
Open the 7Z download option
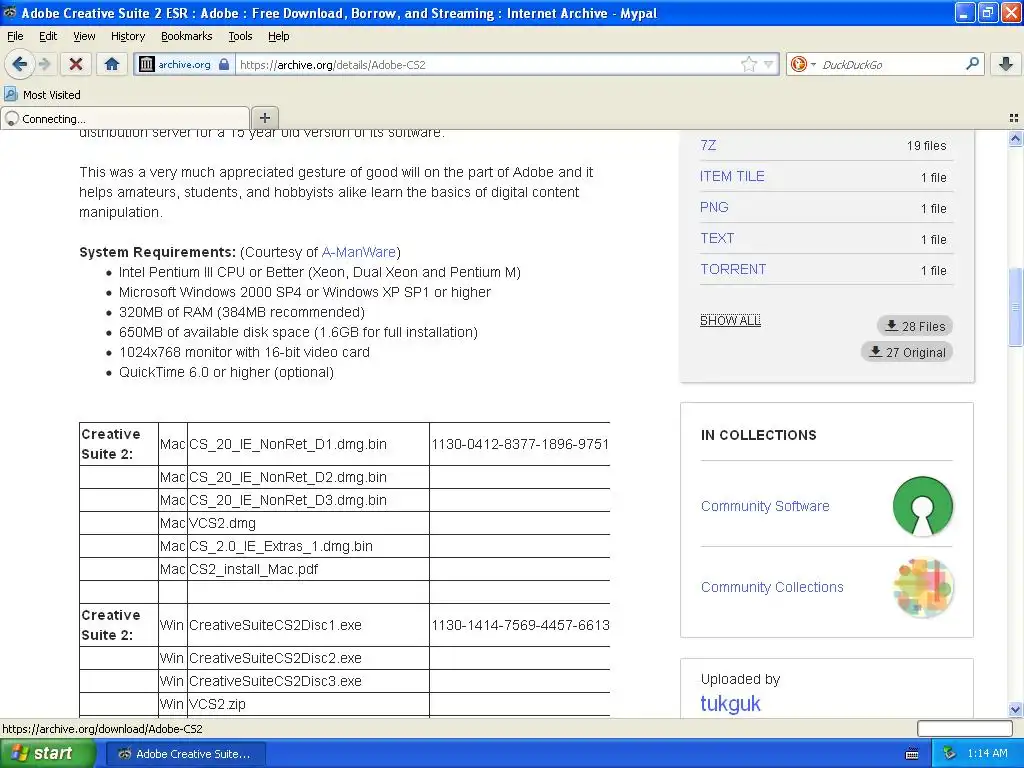[708, 145]
